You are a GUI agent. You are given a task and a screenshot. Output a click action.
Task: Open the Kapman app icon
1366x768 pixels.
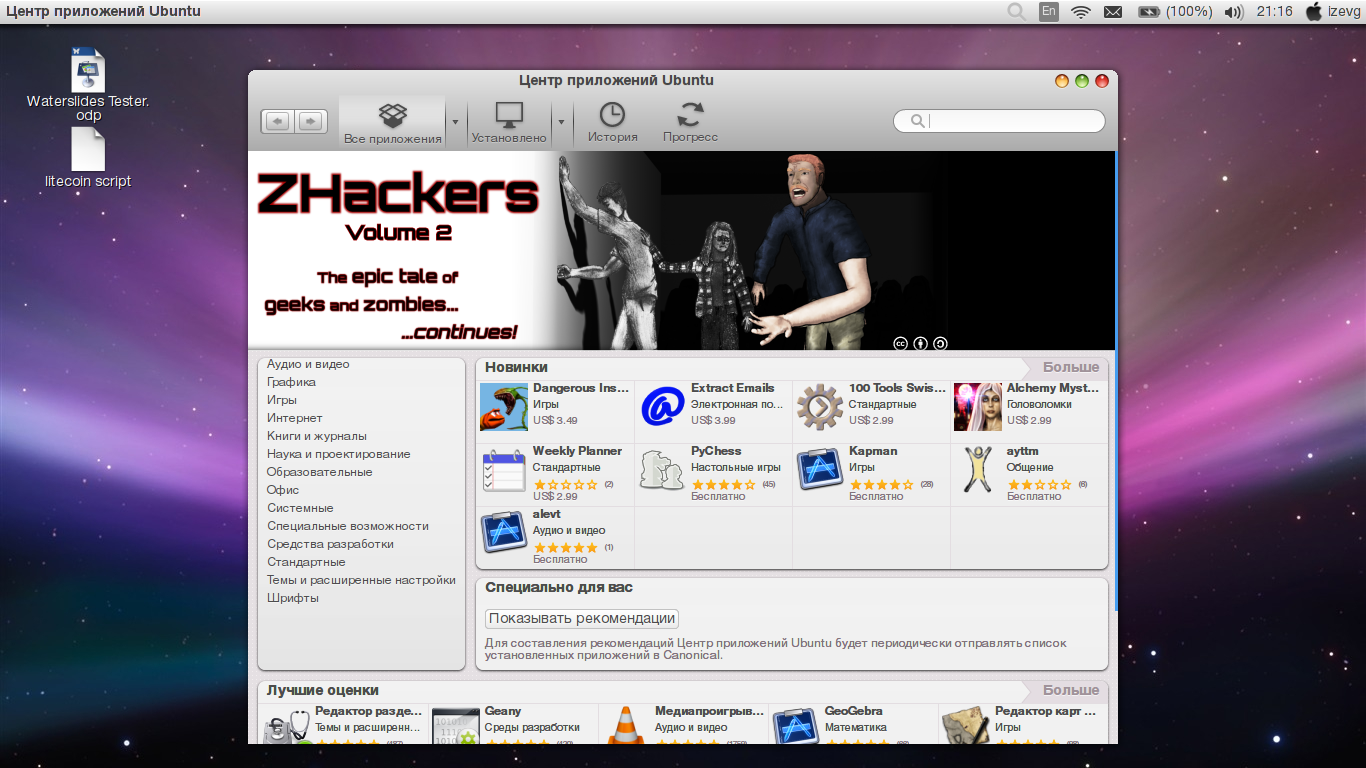[820, 470]
